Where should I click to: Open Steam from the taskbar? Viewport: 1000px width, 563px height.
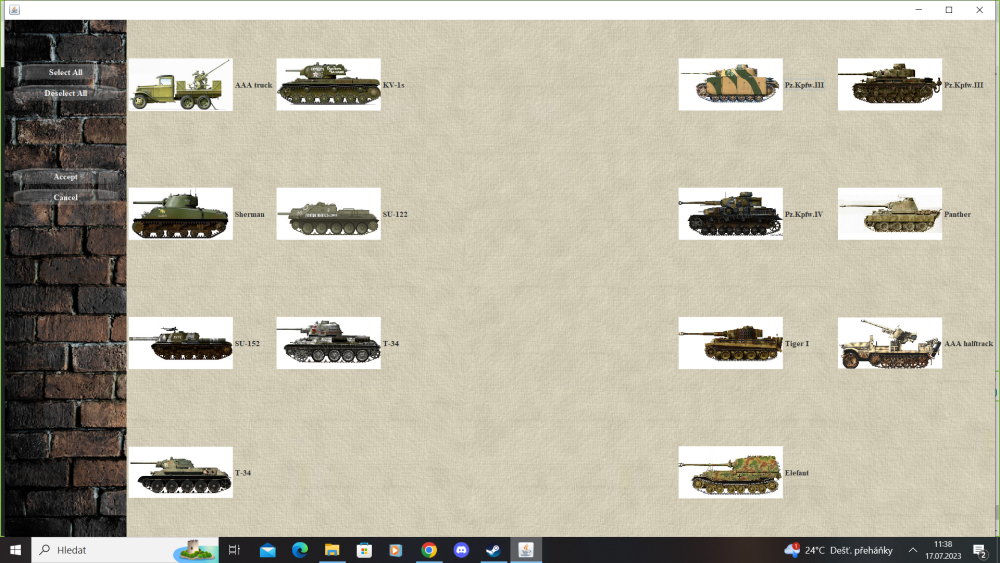(x=493, y=550)
